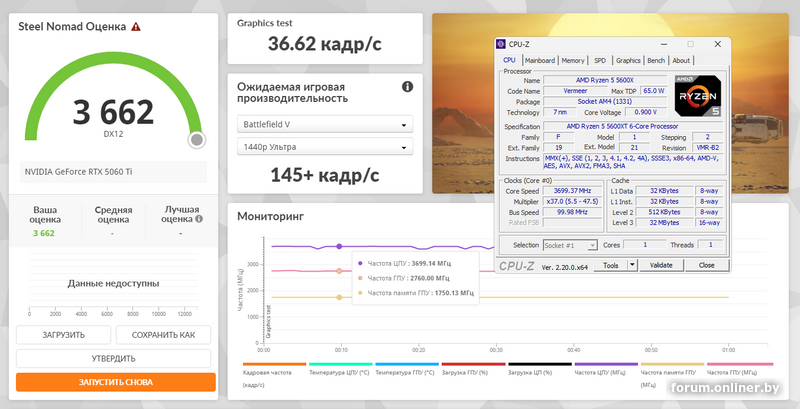The image size is (800, 409).
Task: Click the 36.62 кадр/с graphics test result
Action: (x=324, y=44)
